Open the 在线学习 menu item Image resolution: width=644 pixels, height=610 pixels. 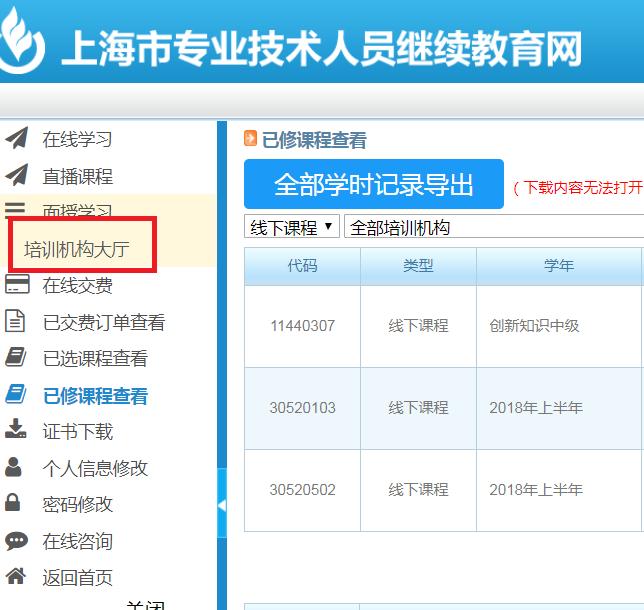pyautogui.click(x=77, y=139)
